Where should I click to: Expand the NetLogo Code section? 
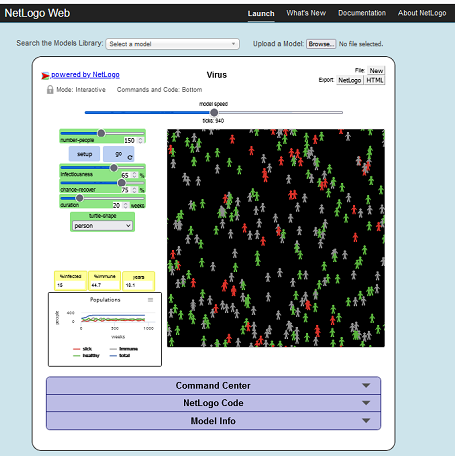pos(213,403)
